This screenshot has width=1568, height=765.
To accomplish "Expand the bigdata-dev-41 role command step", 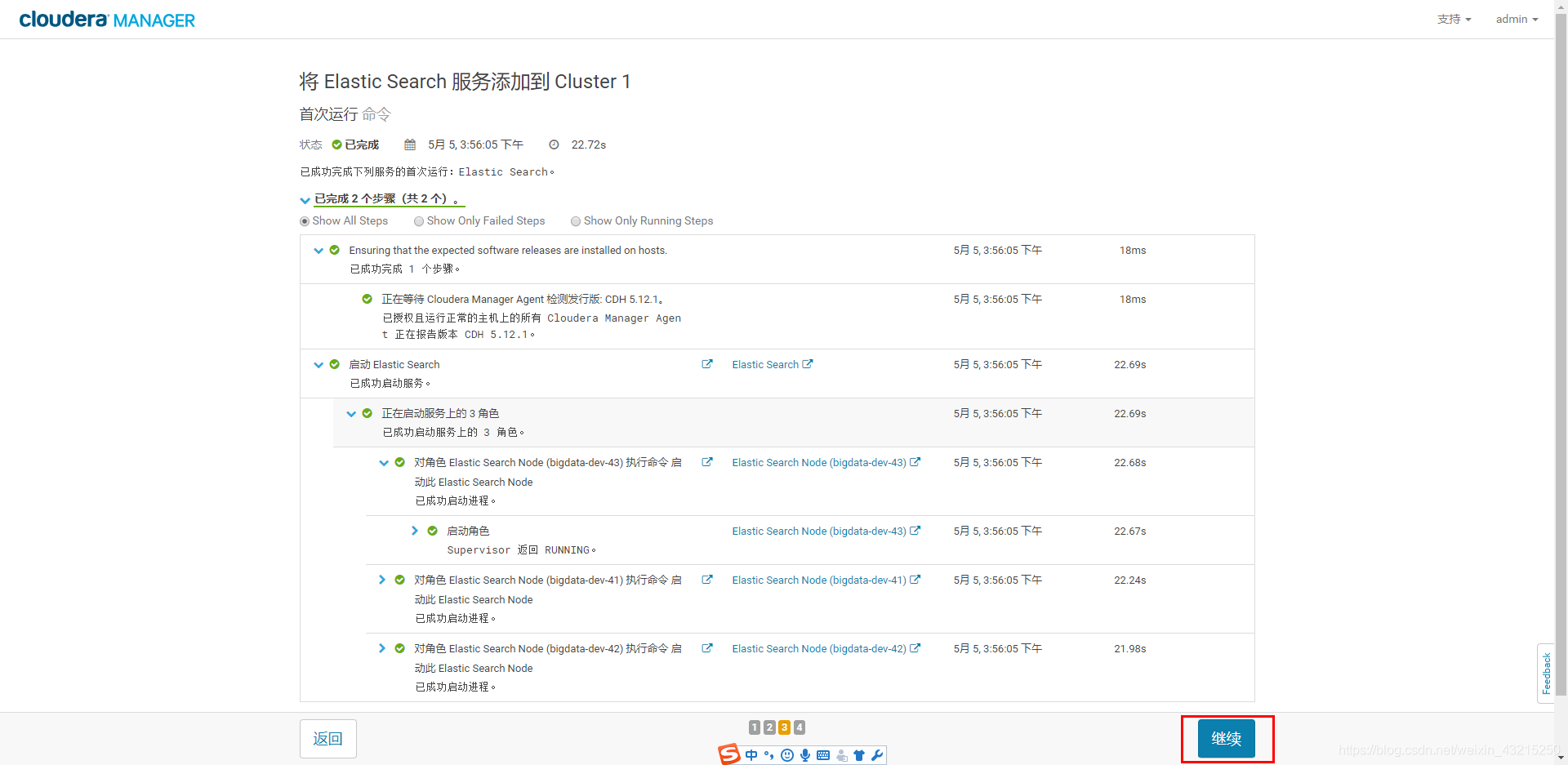I will click(382, 580).
